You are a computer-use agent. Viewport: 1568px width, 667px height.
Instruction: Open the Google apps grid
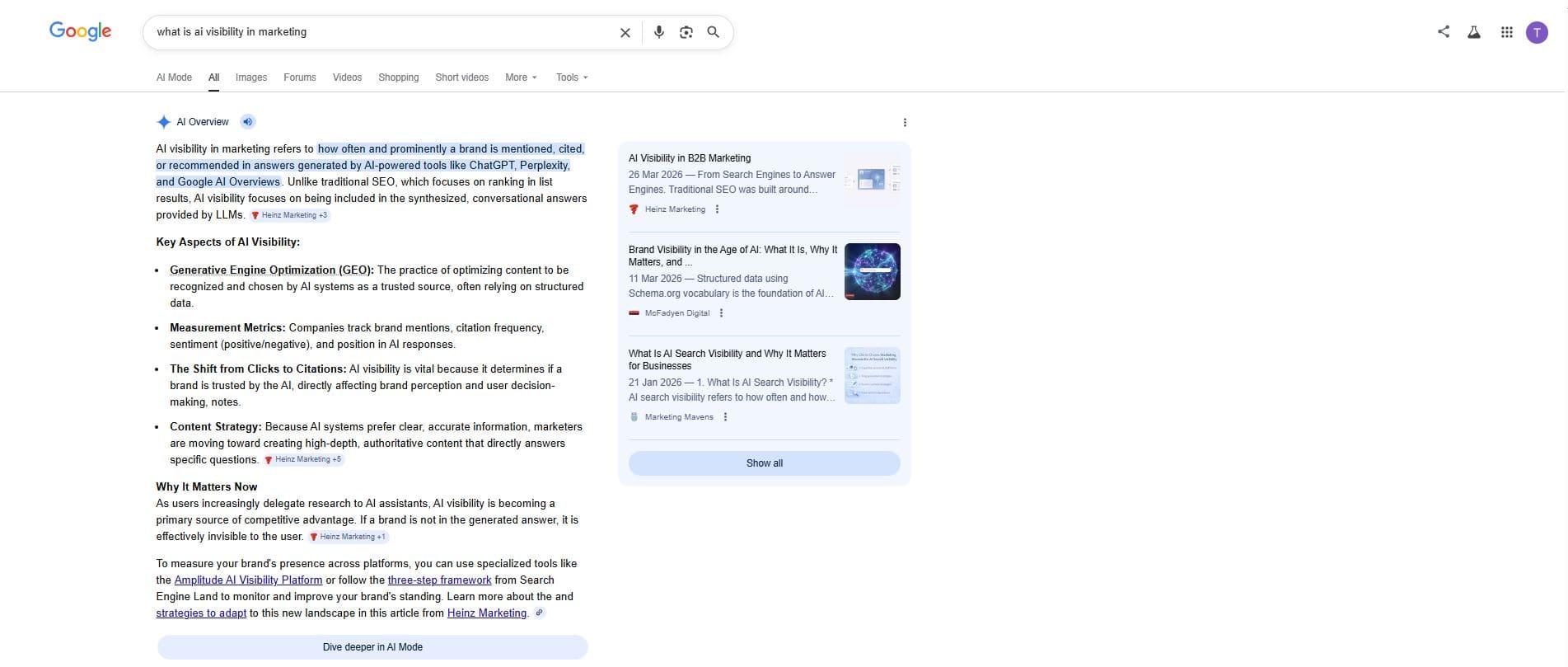click(1506, 32)
